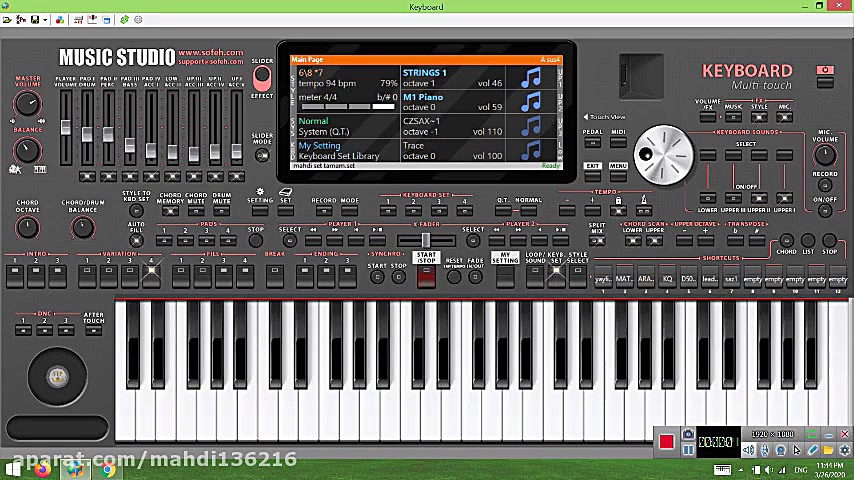Image resolution: width=854 pixels, height=480 pixels.
Task: Click the MASTER VOLUME knob
Action: point(27,103)
